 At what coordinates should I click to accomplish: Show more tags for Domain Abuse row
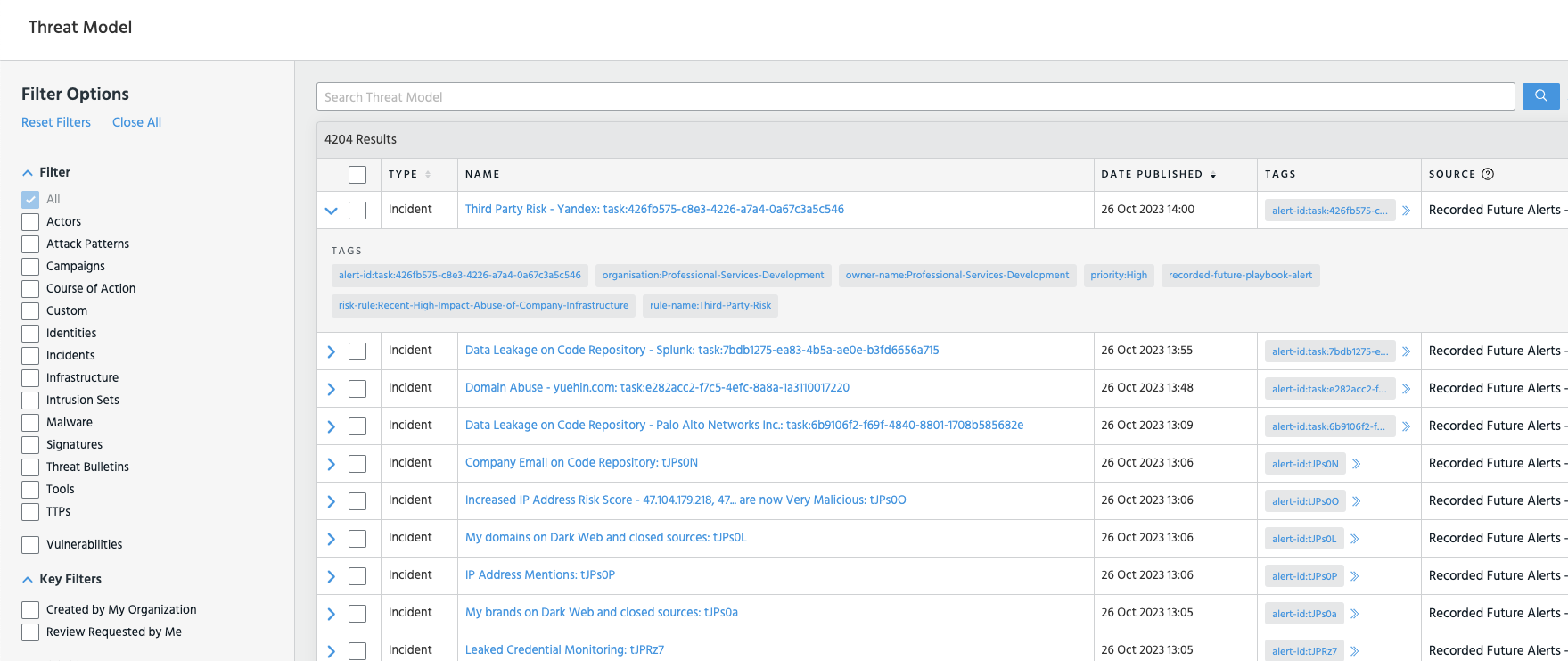point(1406,389)
